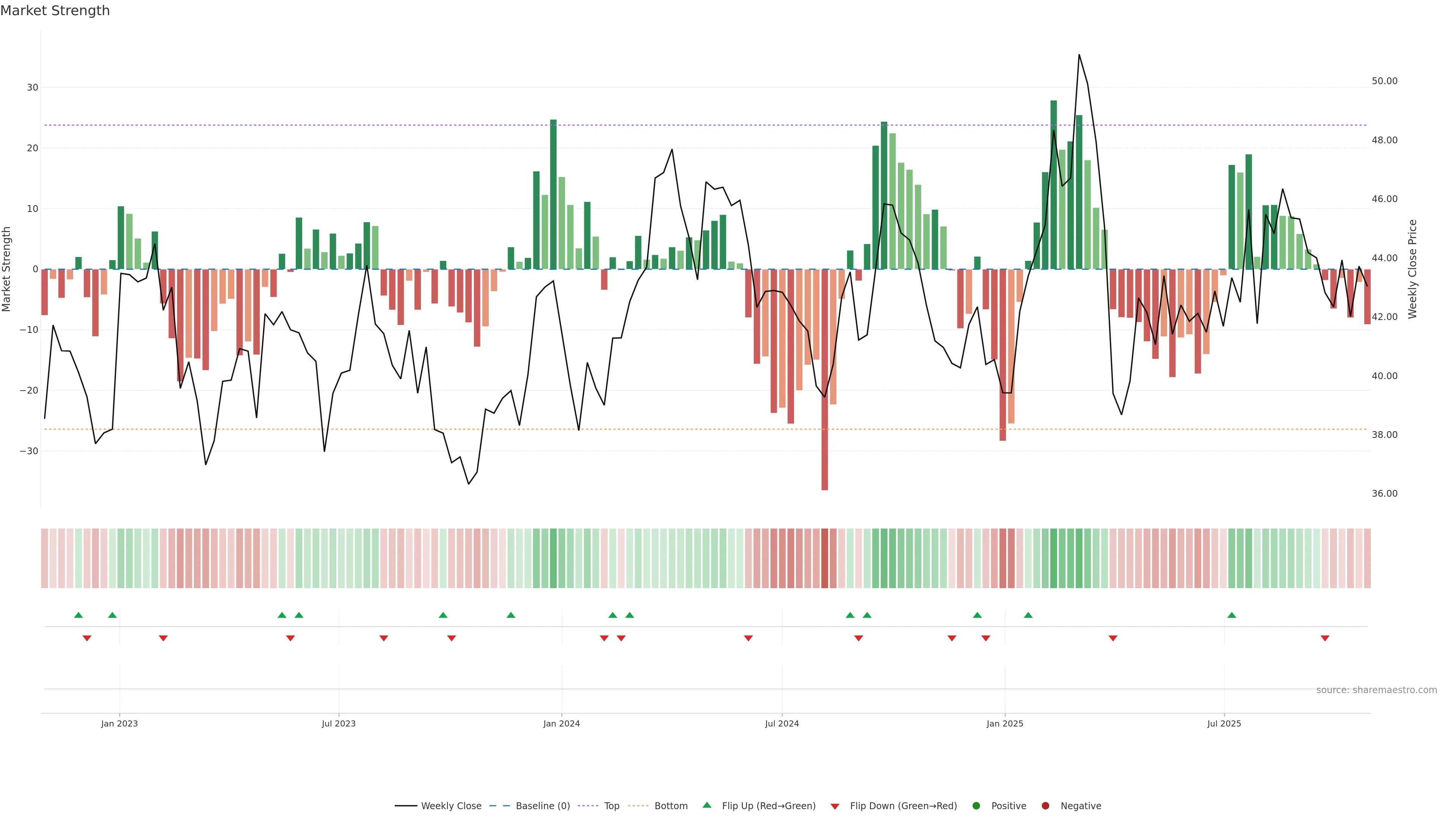Click the 50.00 weekly close price label

tap(1384, 81)
